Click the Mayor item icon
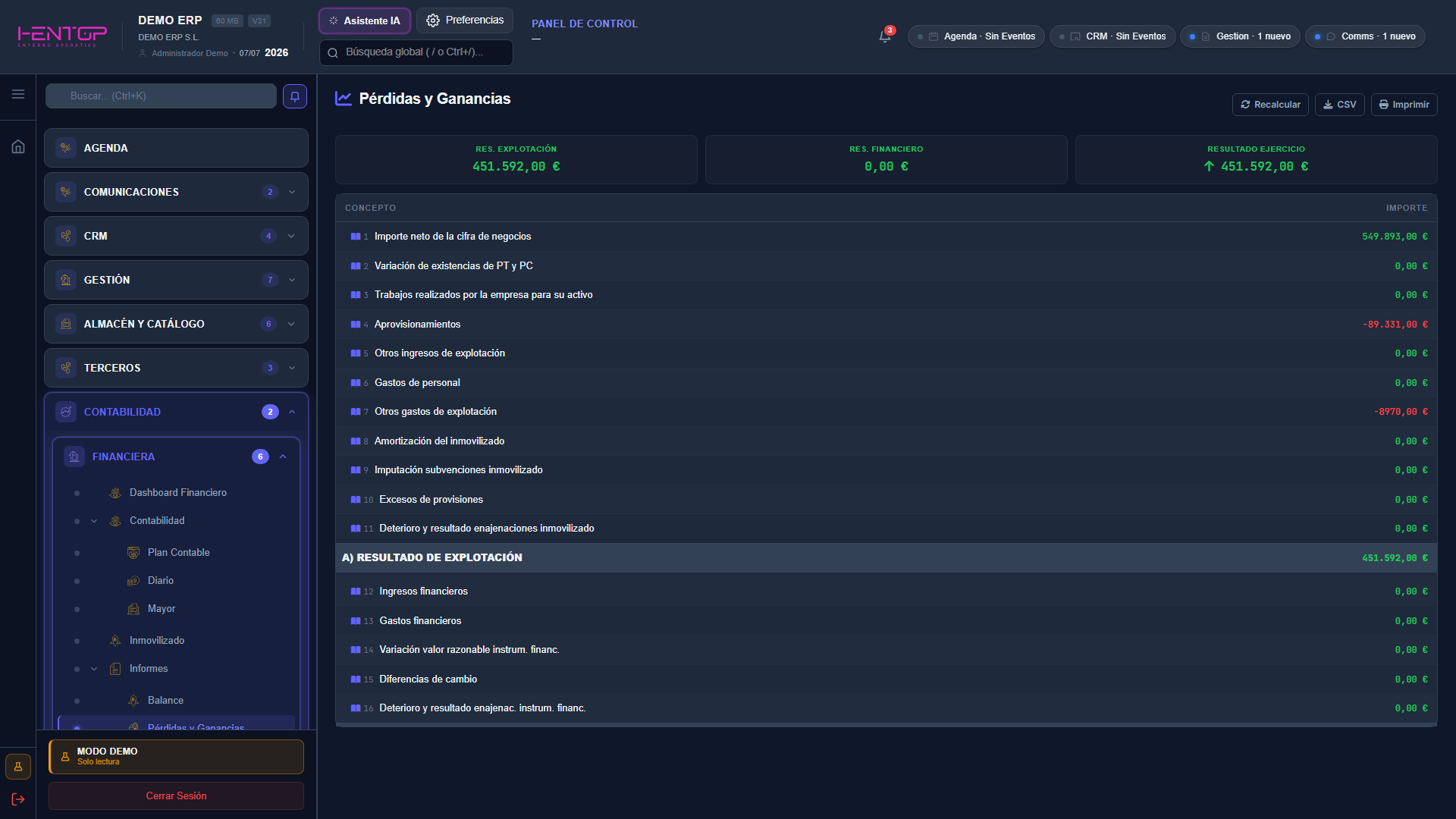The width and height of the screenshot is (1456, 819). [x=133, y=609]
